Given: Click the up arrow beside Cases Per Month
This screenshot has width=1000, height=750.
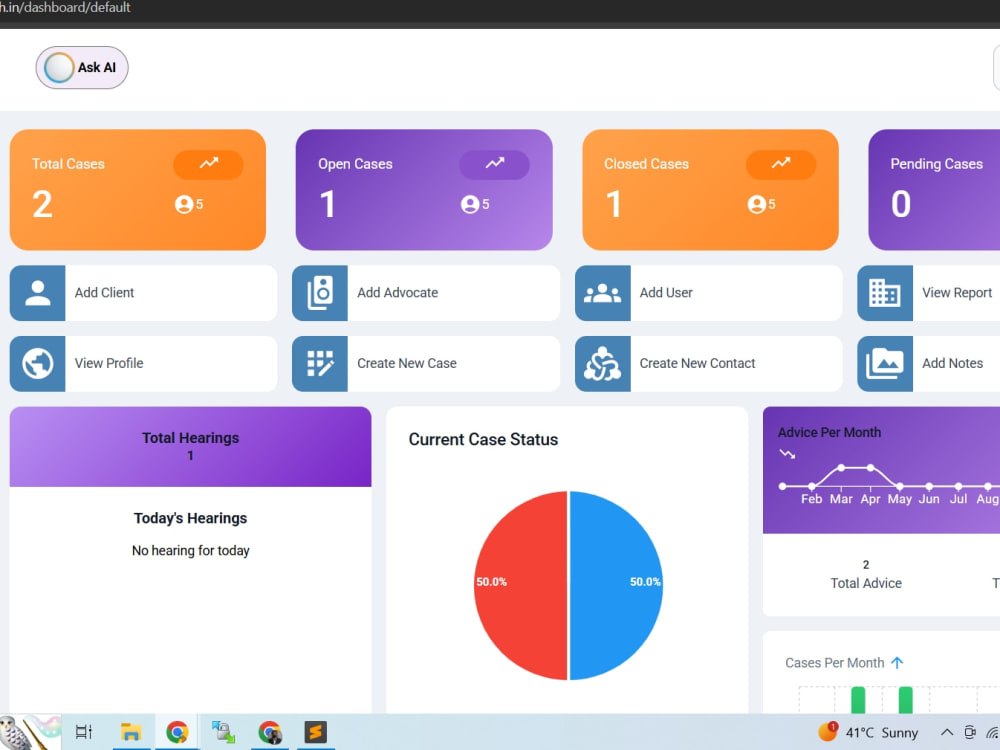Looking at the screenshot, I should 897,663.
